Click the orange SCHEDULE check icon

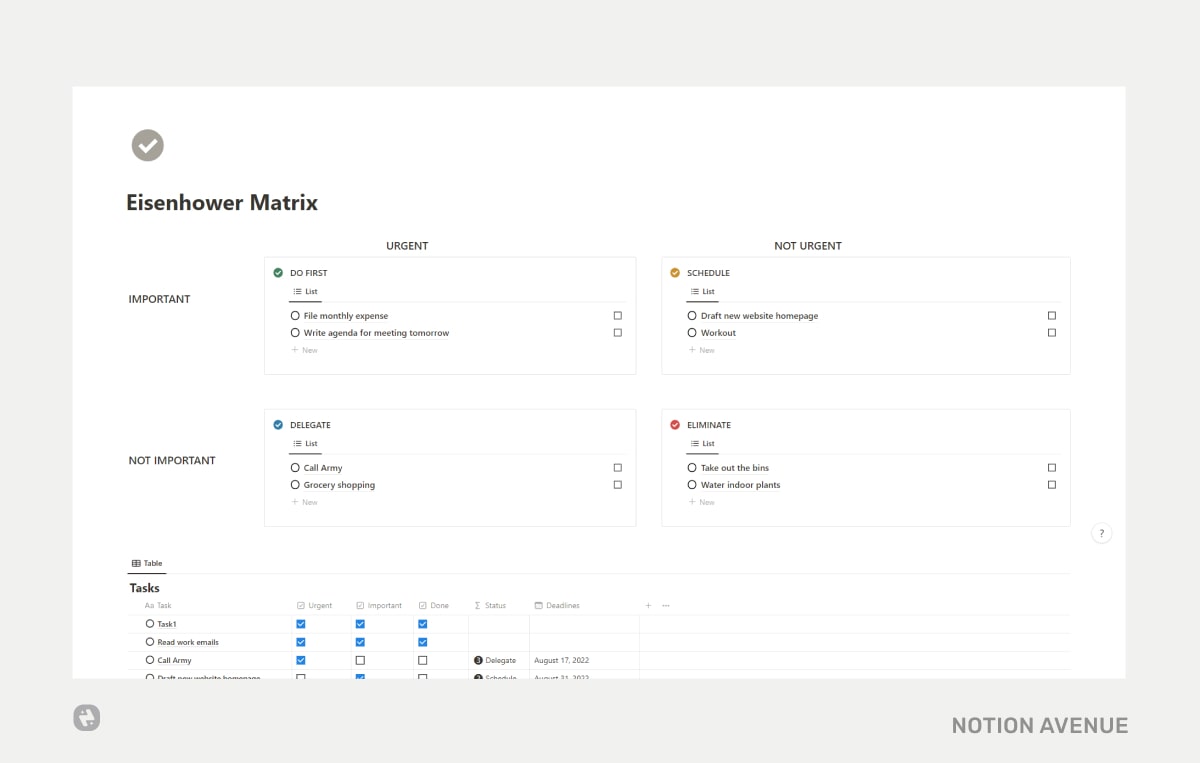(674, 272)
